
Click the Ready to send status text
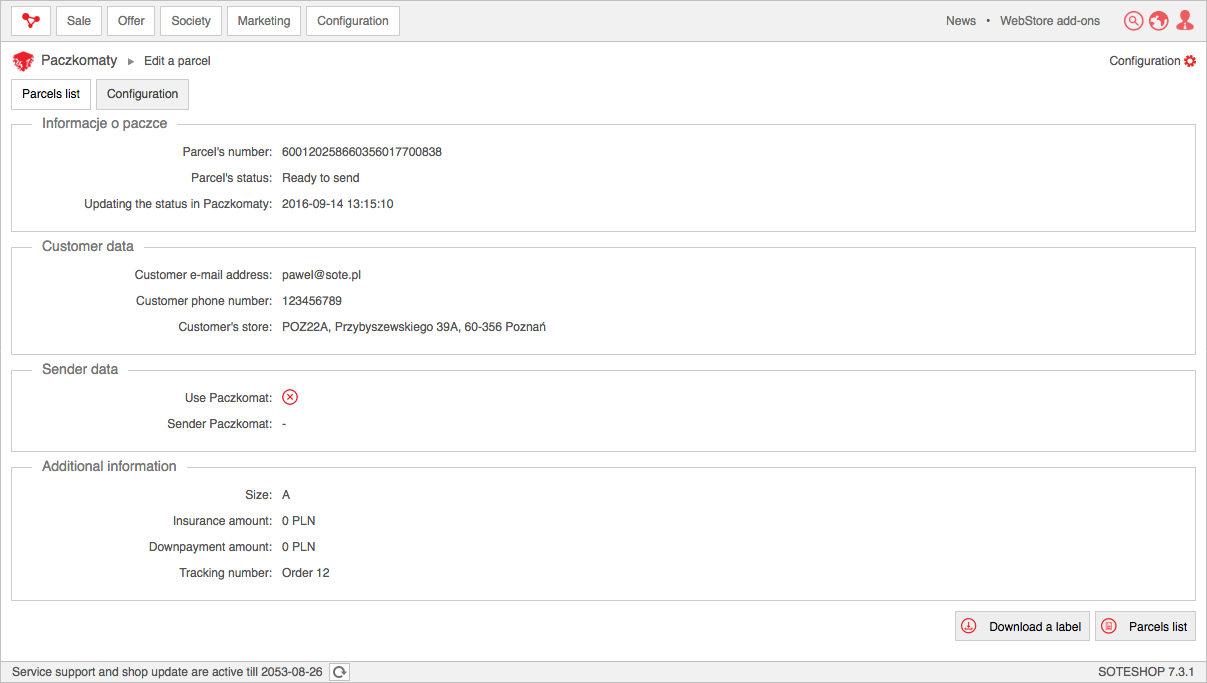[321, 178]
